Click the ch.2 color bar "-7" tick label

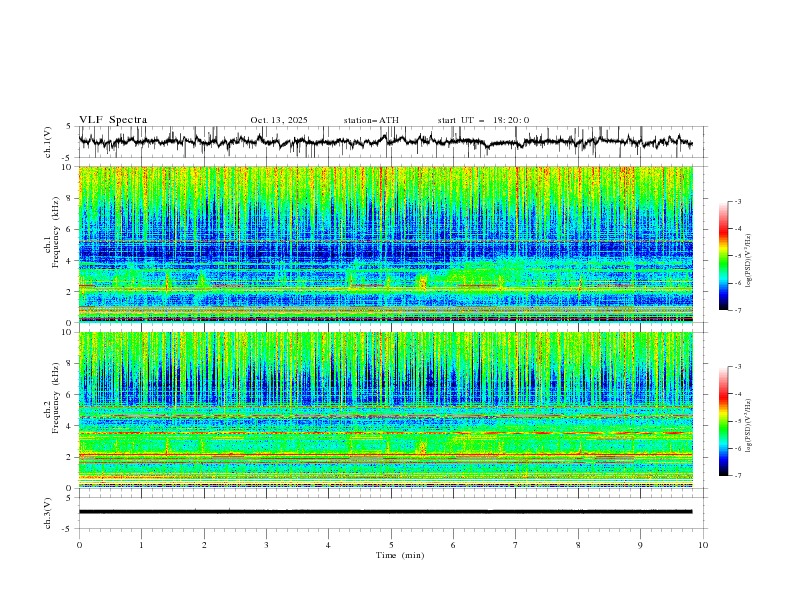pyautogui.click(x=738, y=476)
